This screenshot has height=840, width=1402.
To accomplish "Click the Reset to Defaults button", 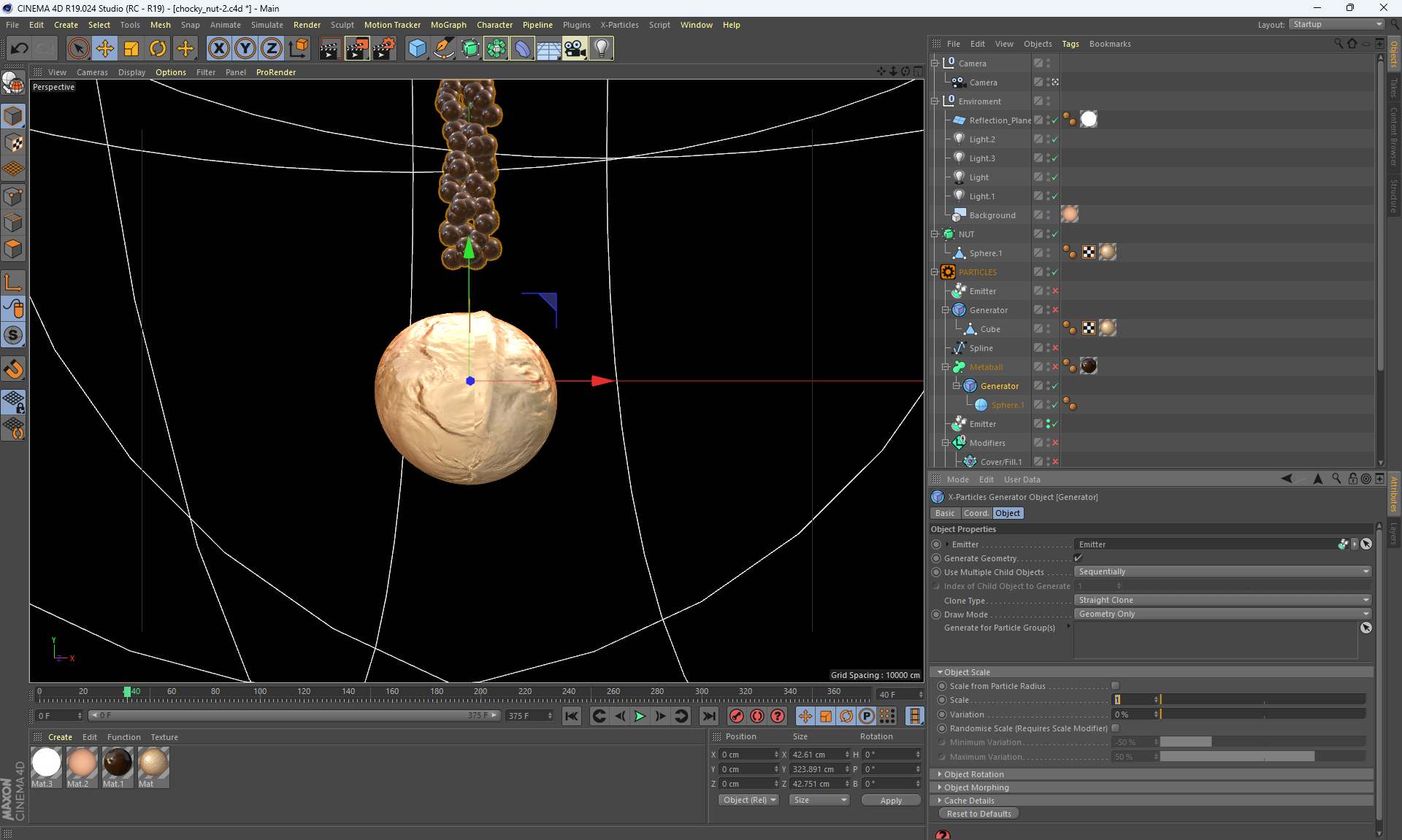I will tap(978, 814).
